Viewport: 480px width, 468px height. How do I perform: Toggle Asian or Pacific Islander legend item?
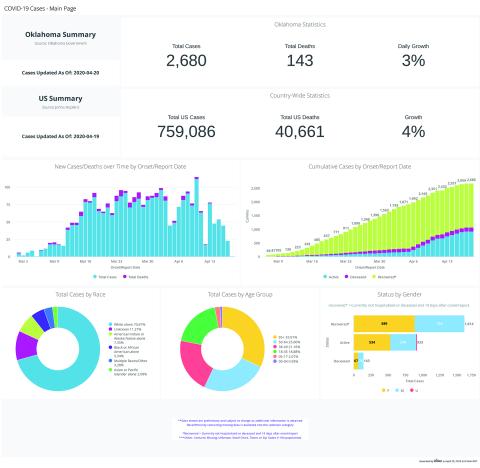tap(128, 372)
